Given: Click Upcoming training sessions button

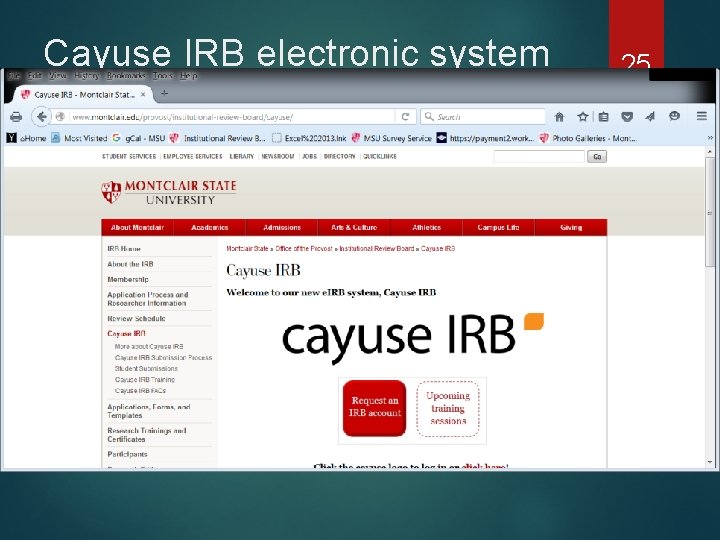Looking at the screenshot, I should tap(448, 408).
